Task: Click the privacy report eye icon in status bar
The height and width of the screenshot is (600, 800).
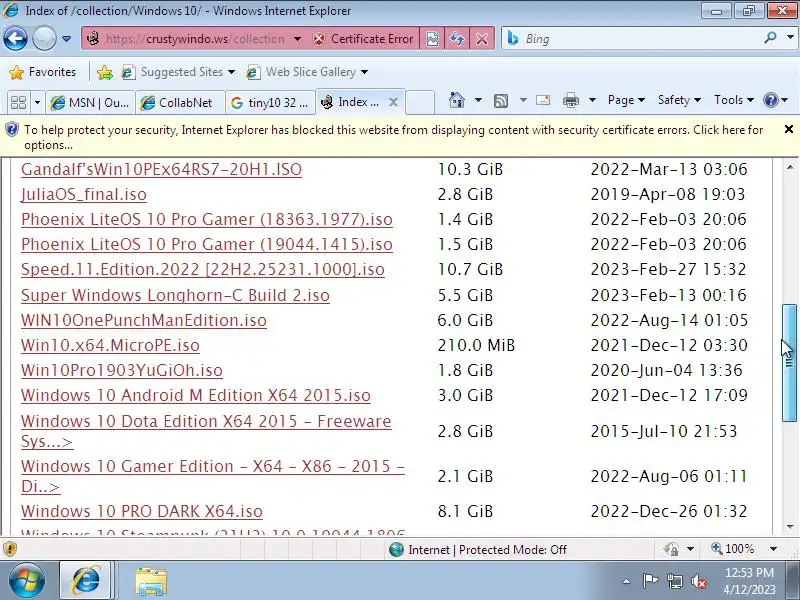Action: 671,549
